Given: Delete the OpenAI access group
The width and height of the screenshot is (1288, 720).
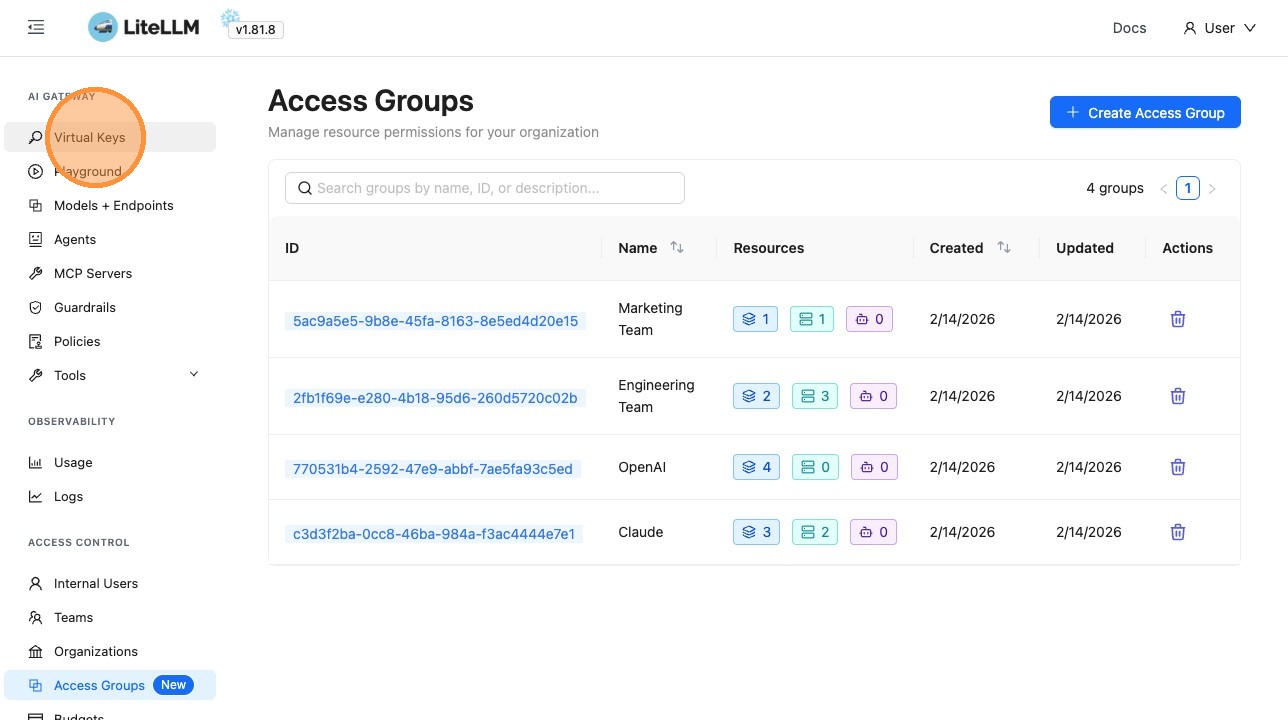Looking at the screenshot, I should point(1178,467).
